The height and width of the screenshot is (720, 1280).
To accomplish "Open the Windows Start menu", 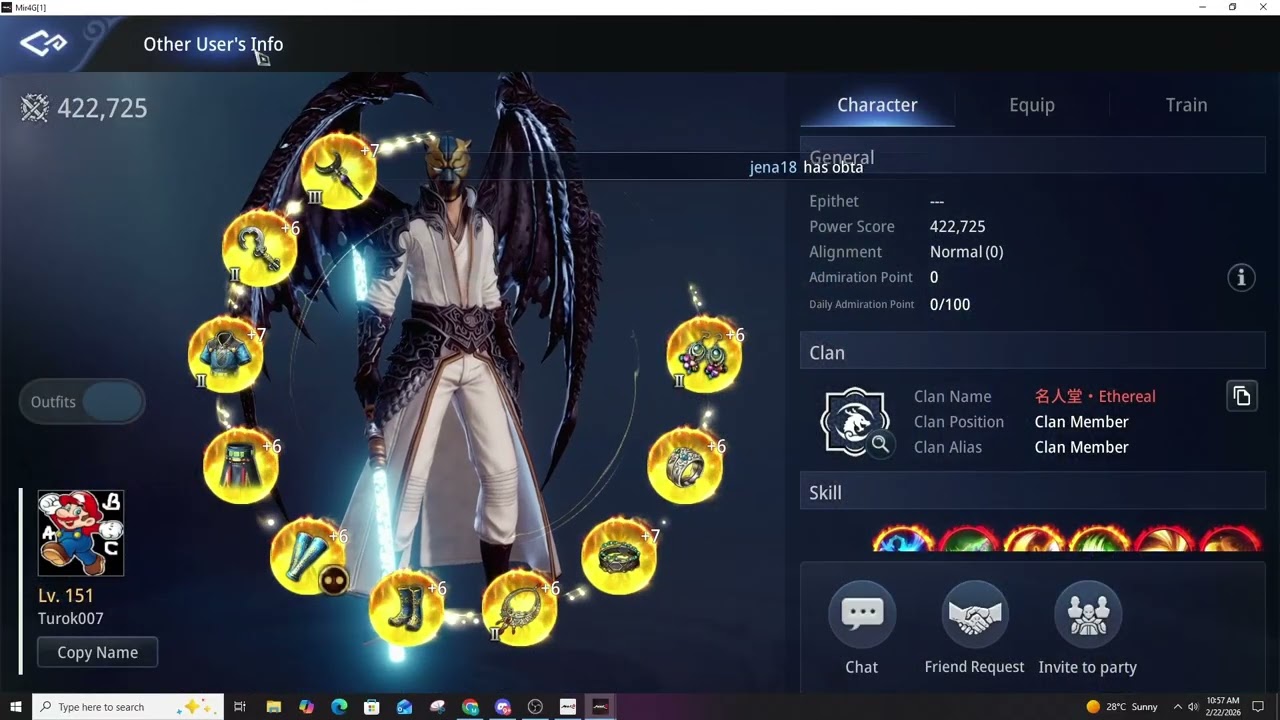I will tap(16, 707).
